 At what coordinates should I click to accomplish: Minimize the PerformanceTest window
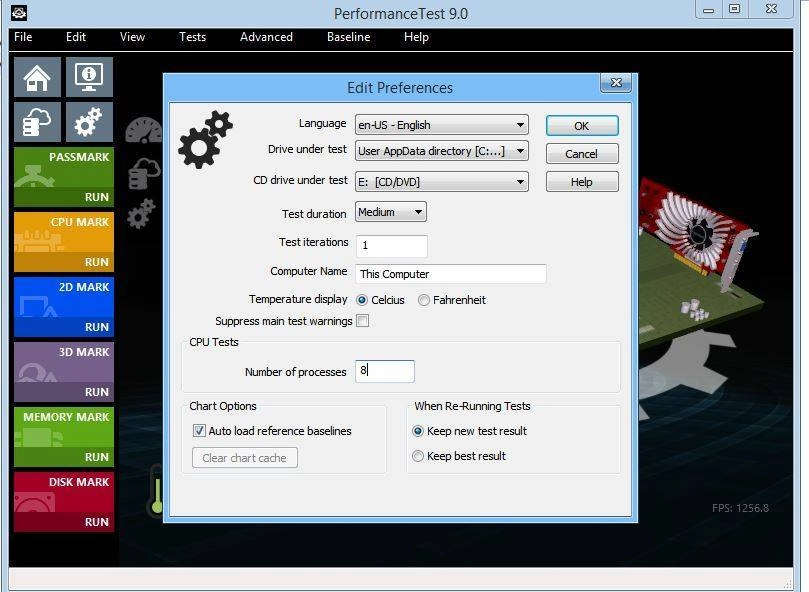(709, 9)
